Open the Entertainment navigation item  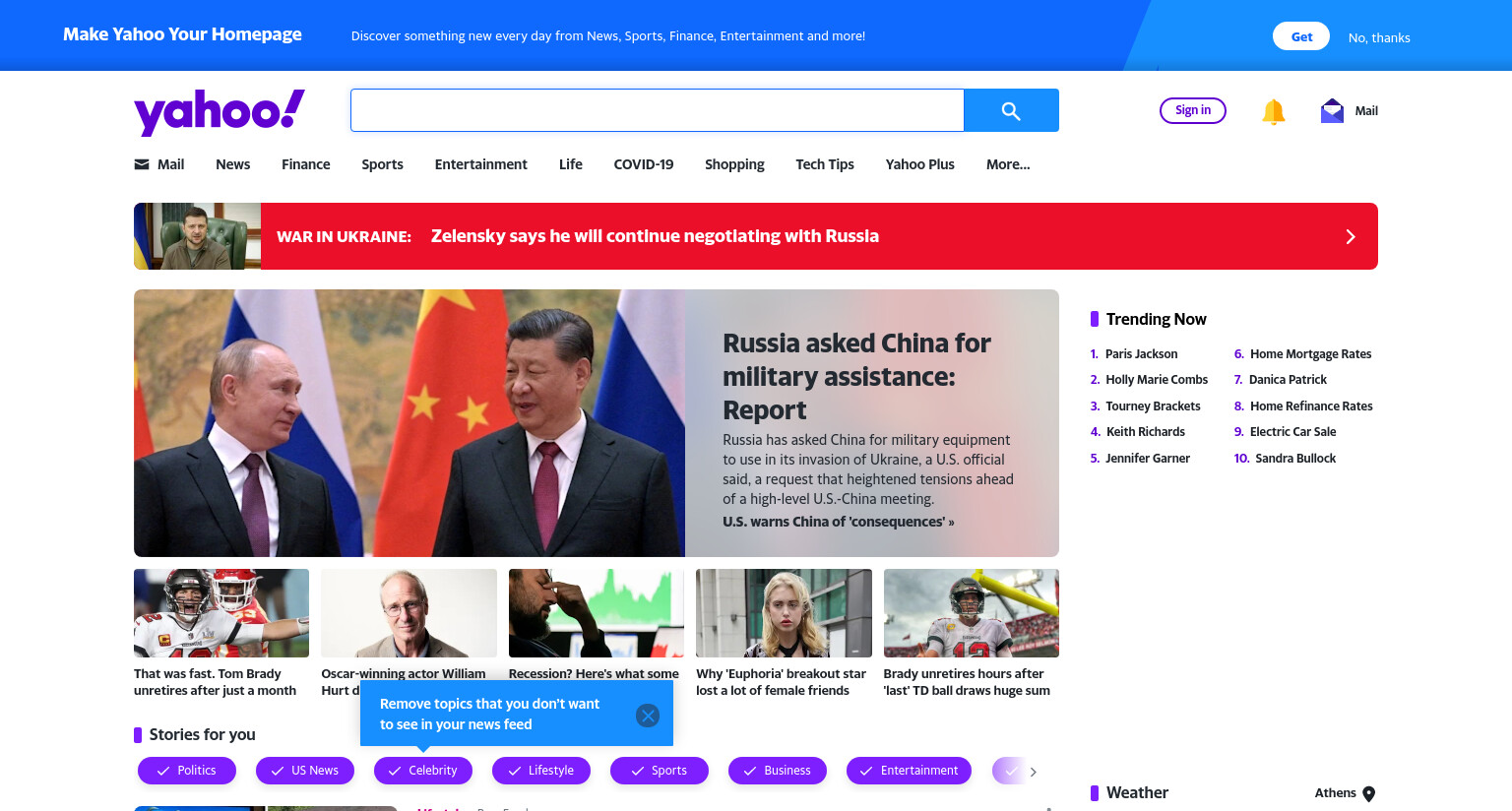tap(481, 164)
